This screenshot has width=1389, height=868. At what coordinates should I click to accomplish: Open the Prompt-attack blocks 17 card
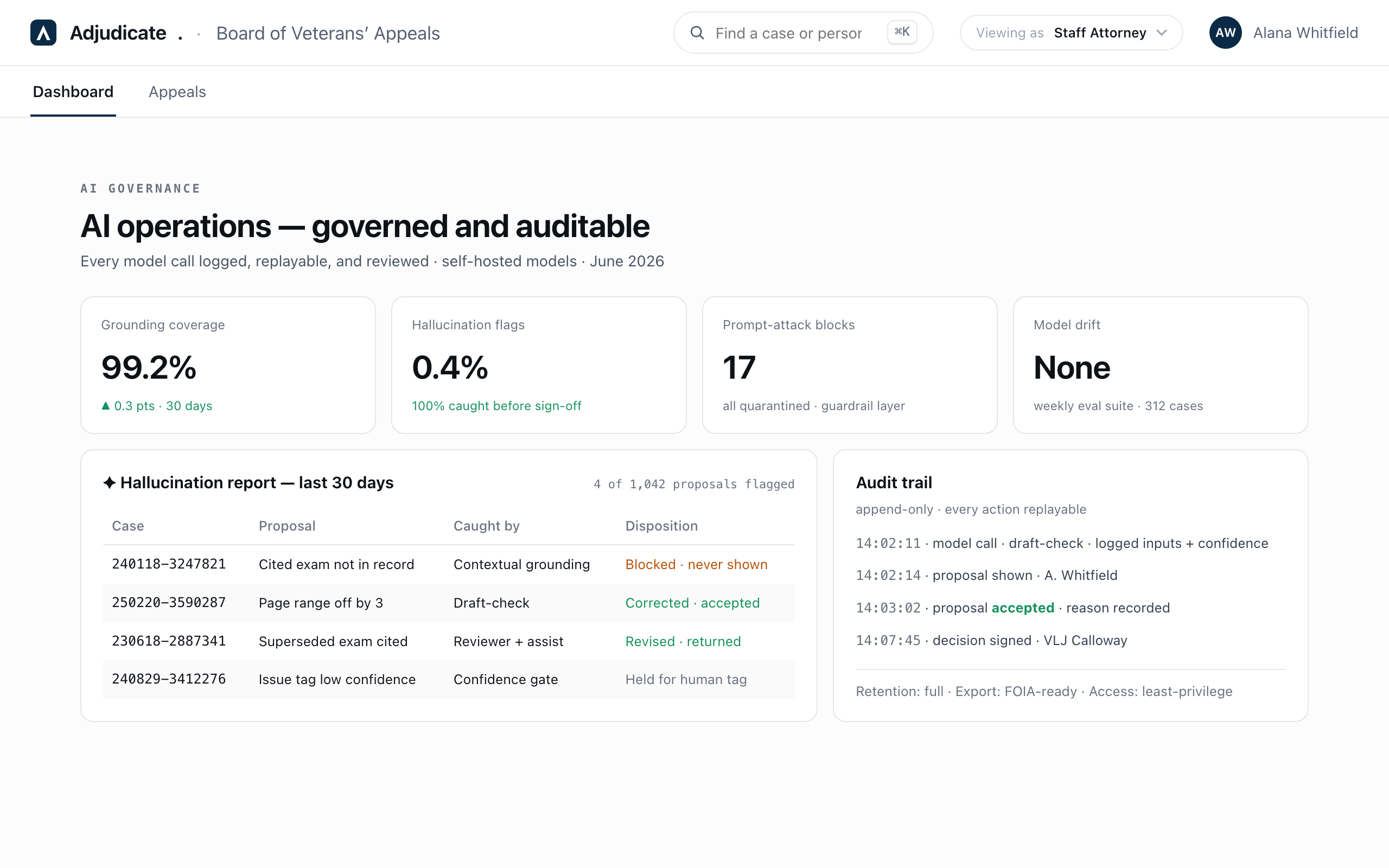point(850,365)
